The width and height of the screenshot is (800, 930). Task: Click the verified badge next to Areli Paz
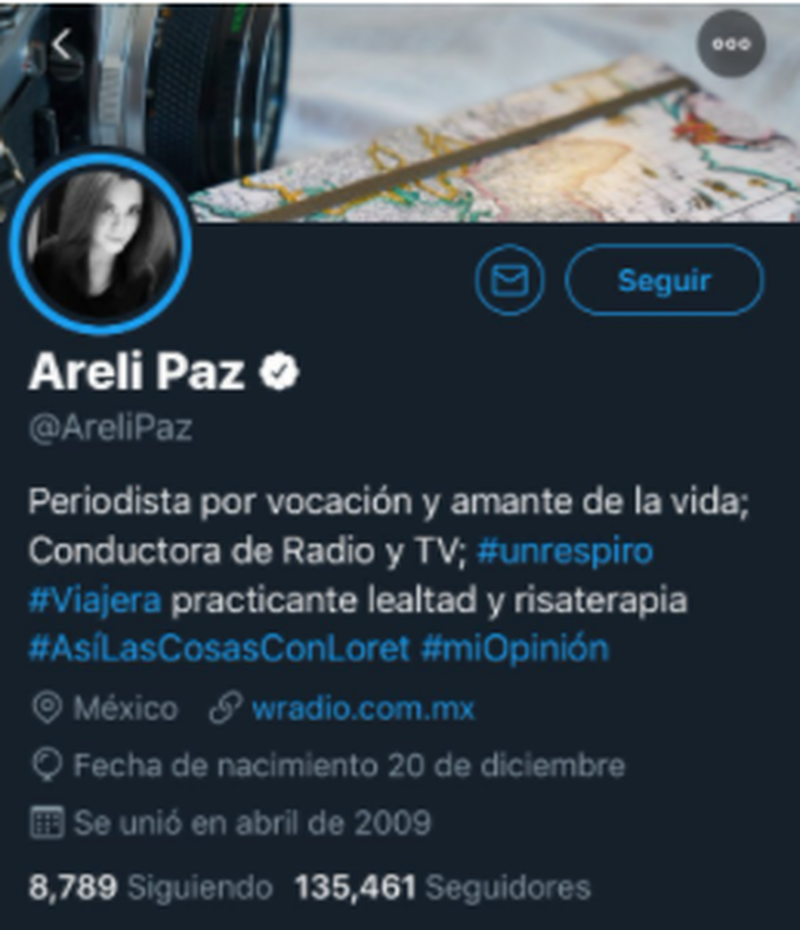[280, 372]
